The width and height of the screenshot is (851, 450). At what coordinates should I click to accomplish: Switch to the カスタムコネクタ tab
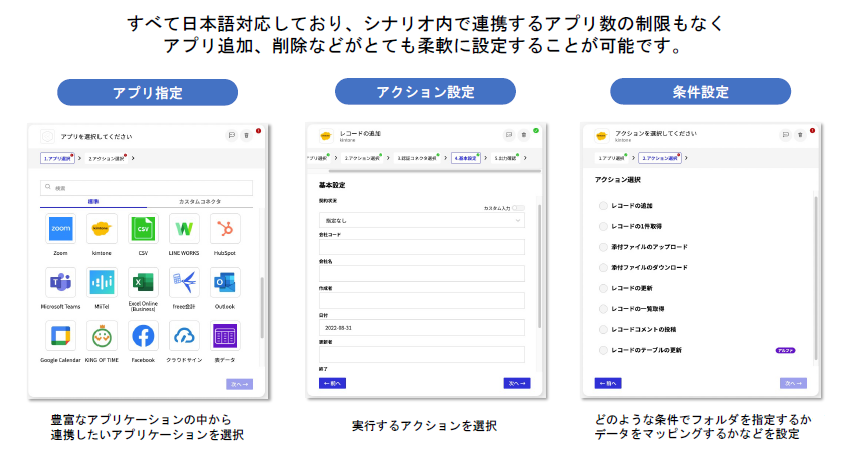[x=200, y=201]
